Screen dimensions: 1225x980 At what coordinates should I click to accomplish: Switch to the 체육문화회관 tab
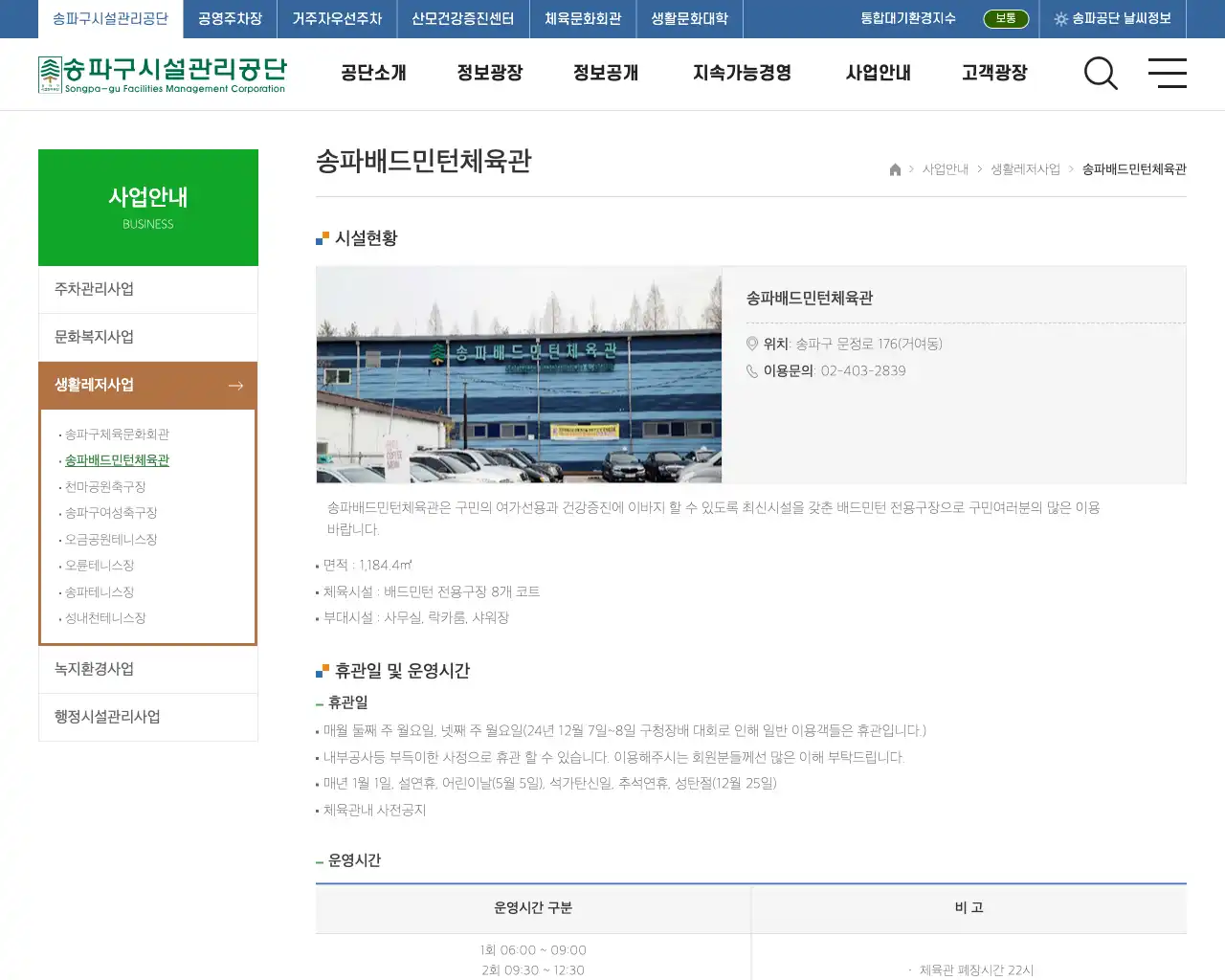click(x=583, y=18)
